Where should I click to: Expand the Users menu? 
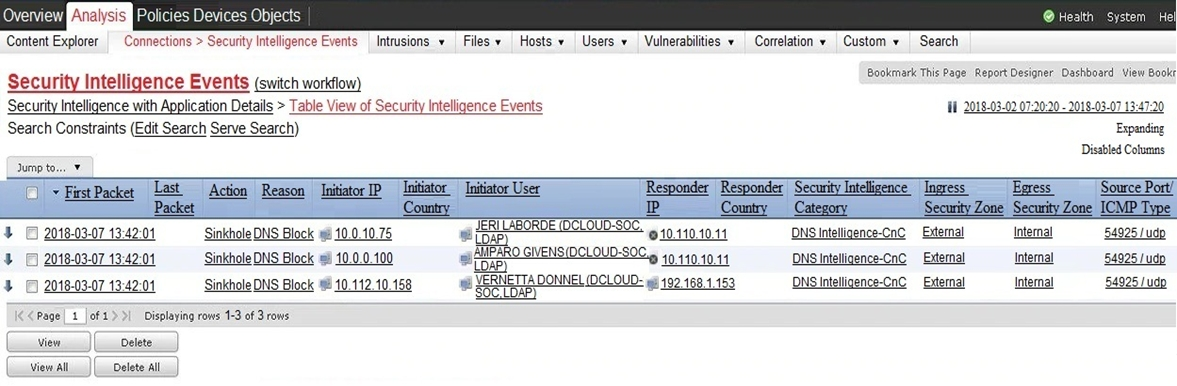[605, 42]
